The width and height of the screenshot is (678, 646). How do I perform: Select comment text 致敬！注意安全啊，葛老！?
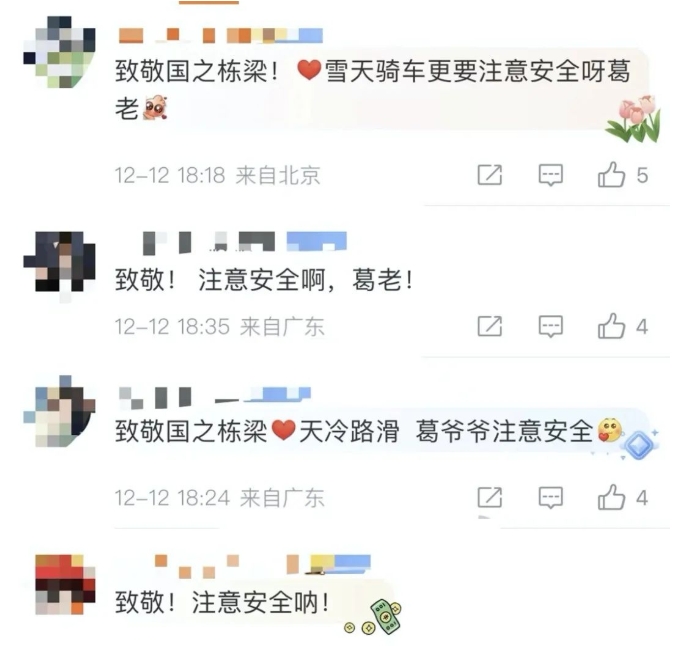[x=265, y=280]
